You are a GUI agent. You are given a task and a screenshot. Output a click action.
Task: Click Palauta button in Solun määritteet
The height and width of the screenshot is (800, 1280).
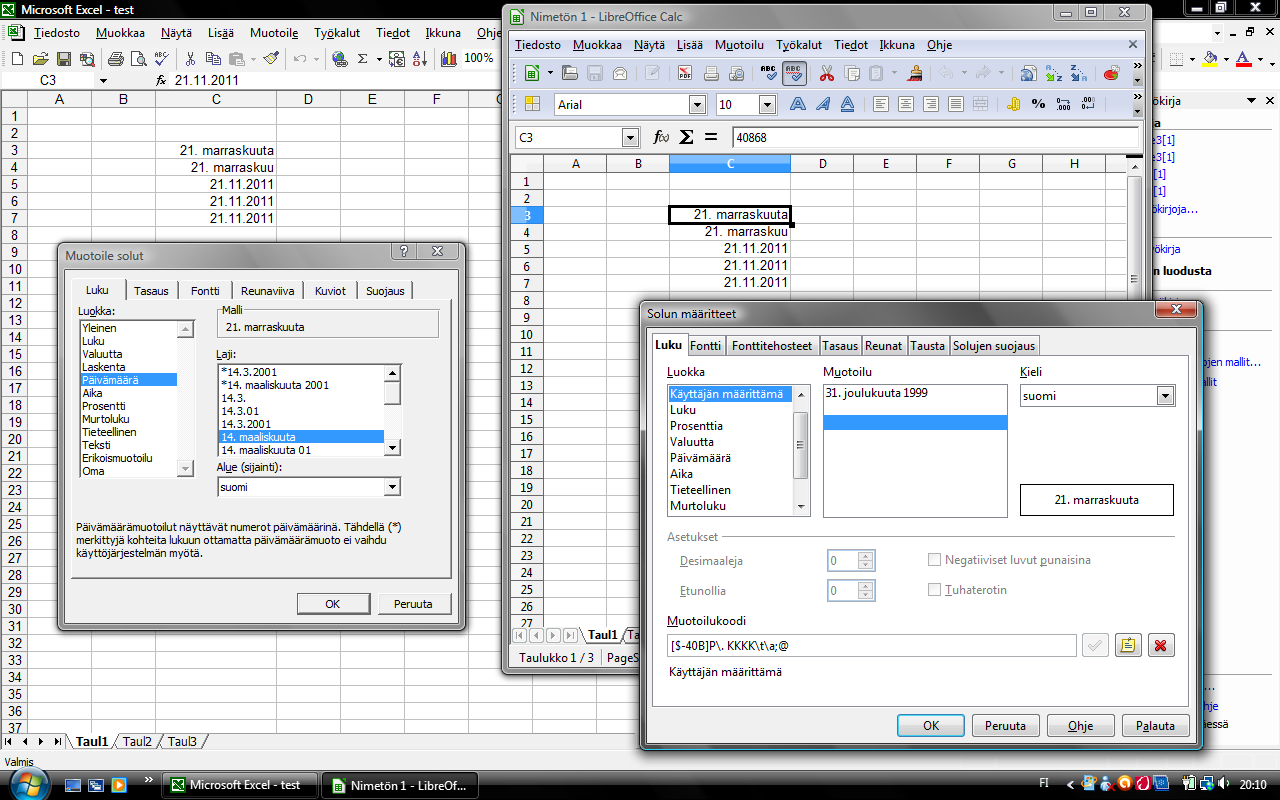1155,726
